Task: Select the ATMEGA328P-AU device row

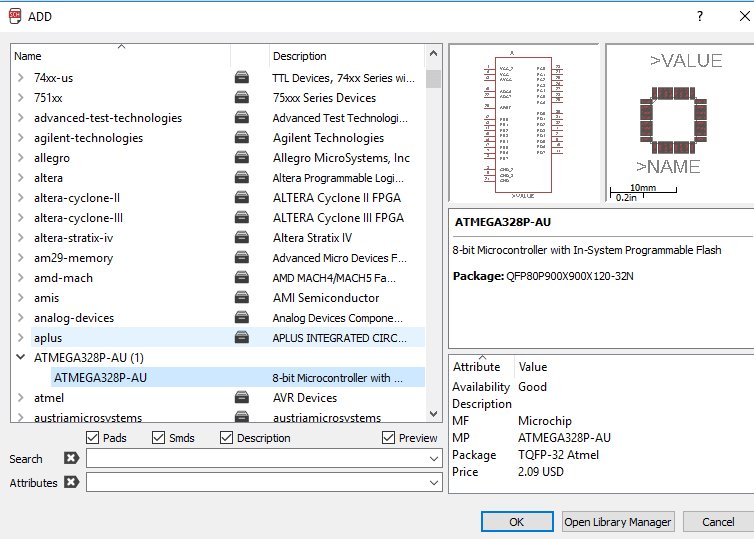Action: click(x=238, y=377)
